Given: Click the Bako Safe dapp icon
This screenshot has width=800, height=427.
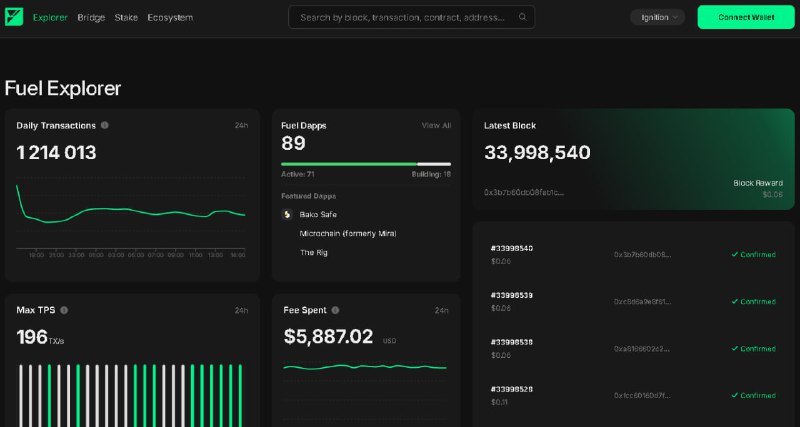Looking at the screenshot, I should coord(287,214).
